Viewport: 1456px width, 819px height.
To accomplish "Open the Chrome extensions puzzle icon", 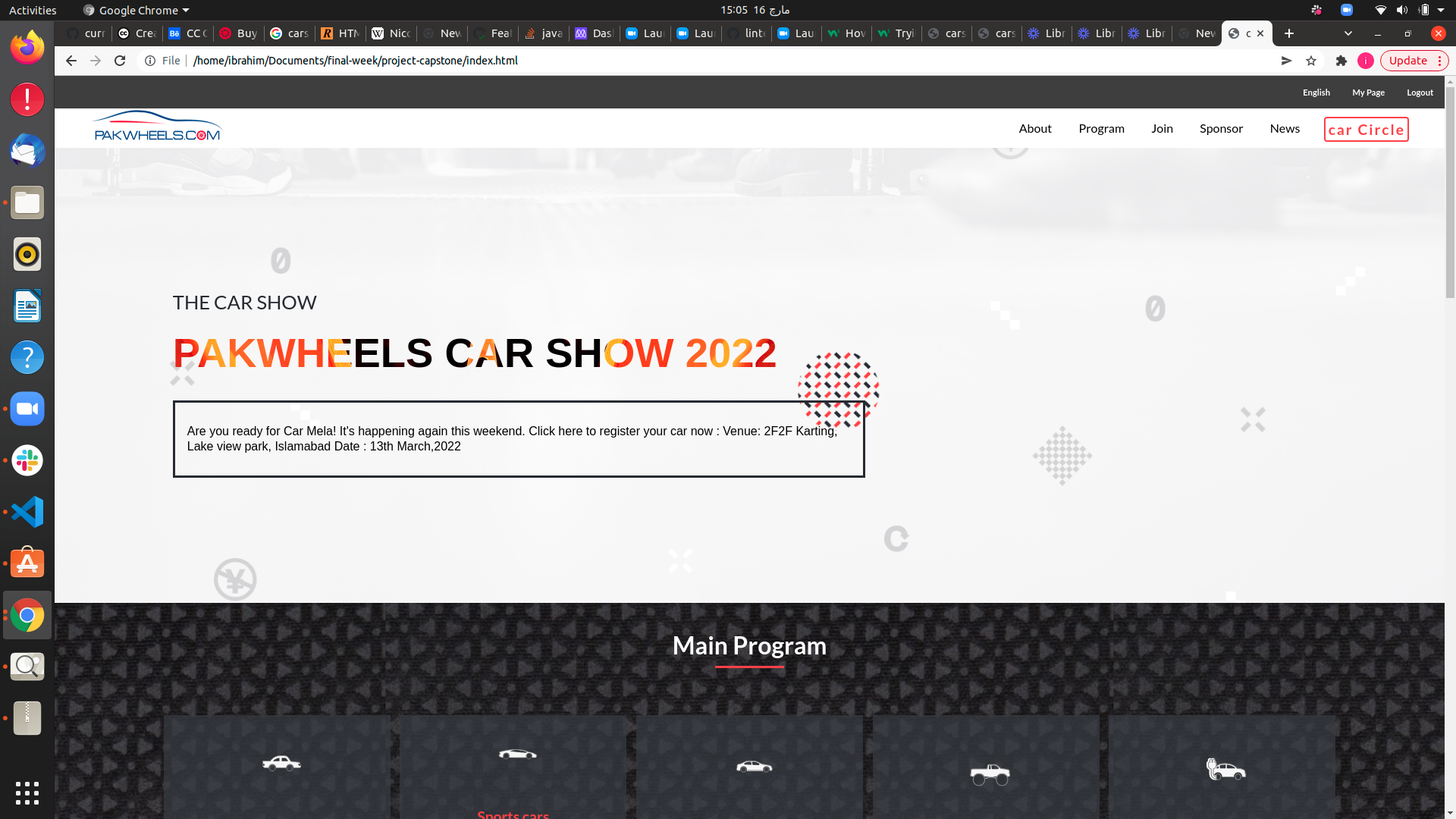I will (x=1341, y=61).
